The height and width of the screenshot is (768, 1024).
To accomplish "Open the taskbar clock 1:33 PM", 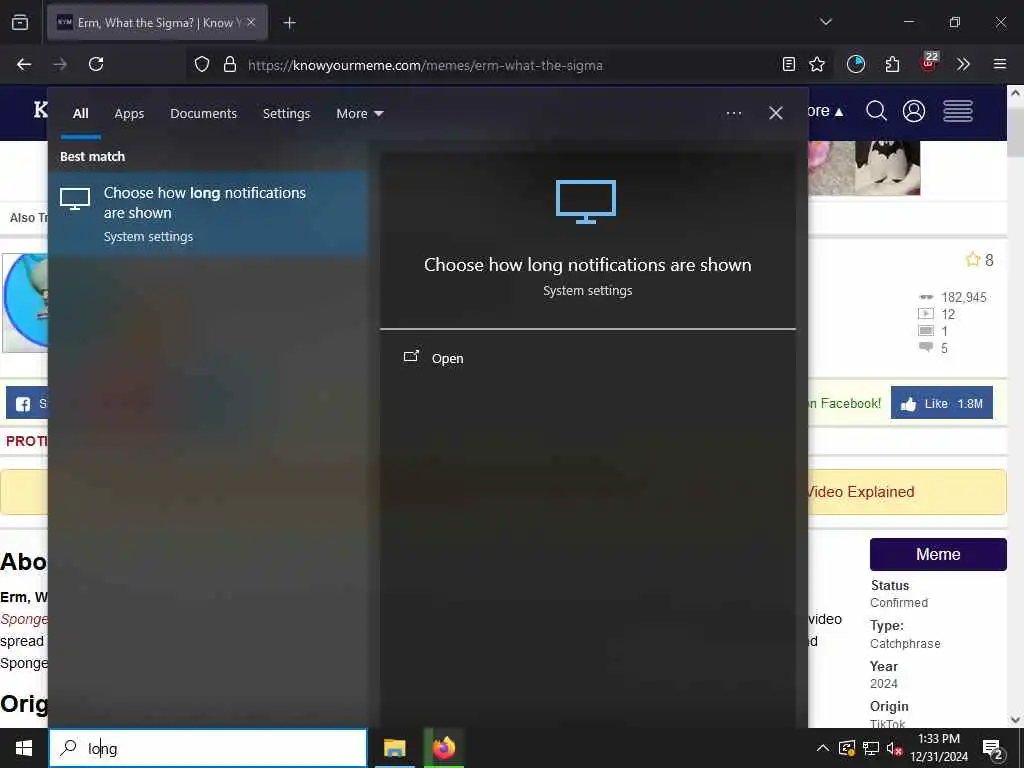I will click(x=938, y=748).
